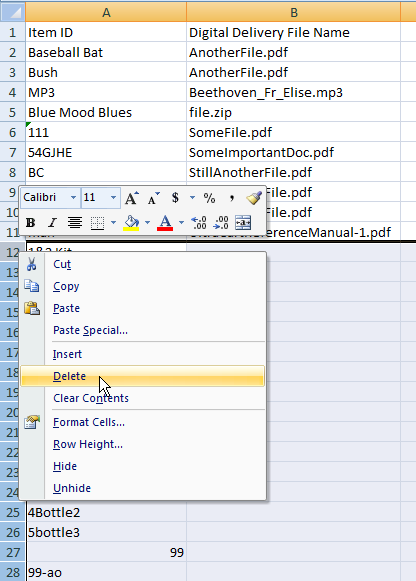Decrease decimal places in mini toolbar

pyautogui.click(x=221, y=223)
